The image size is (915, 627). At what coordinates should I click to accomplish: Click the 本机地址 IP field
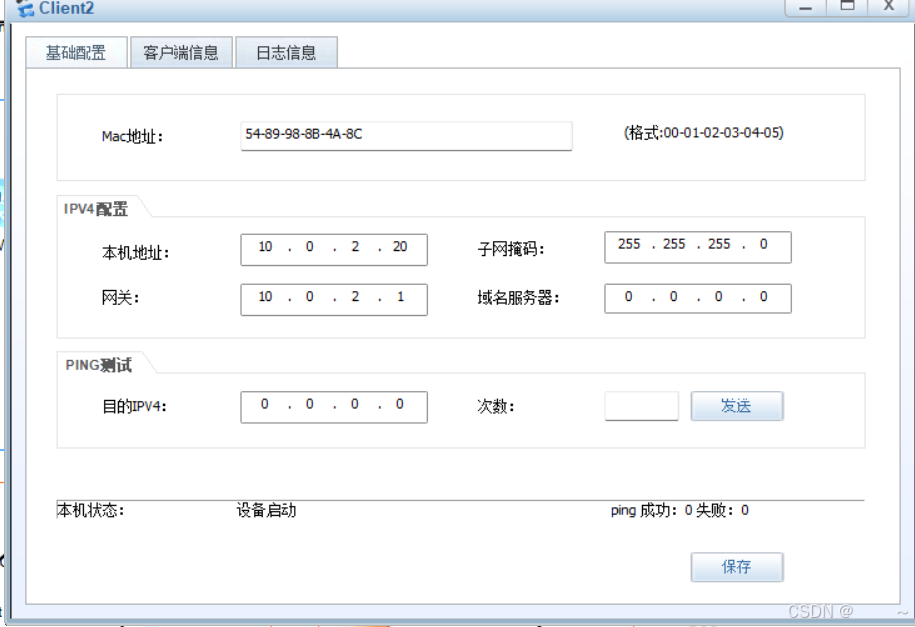click(x=334, y=249)
